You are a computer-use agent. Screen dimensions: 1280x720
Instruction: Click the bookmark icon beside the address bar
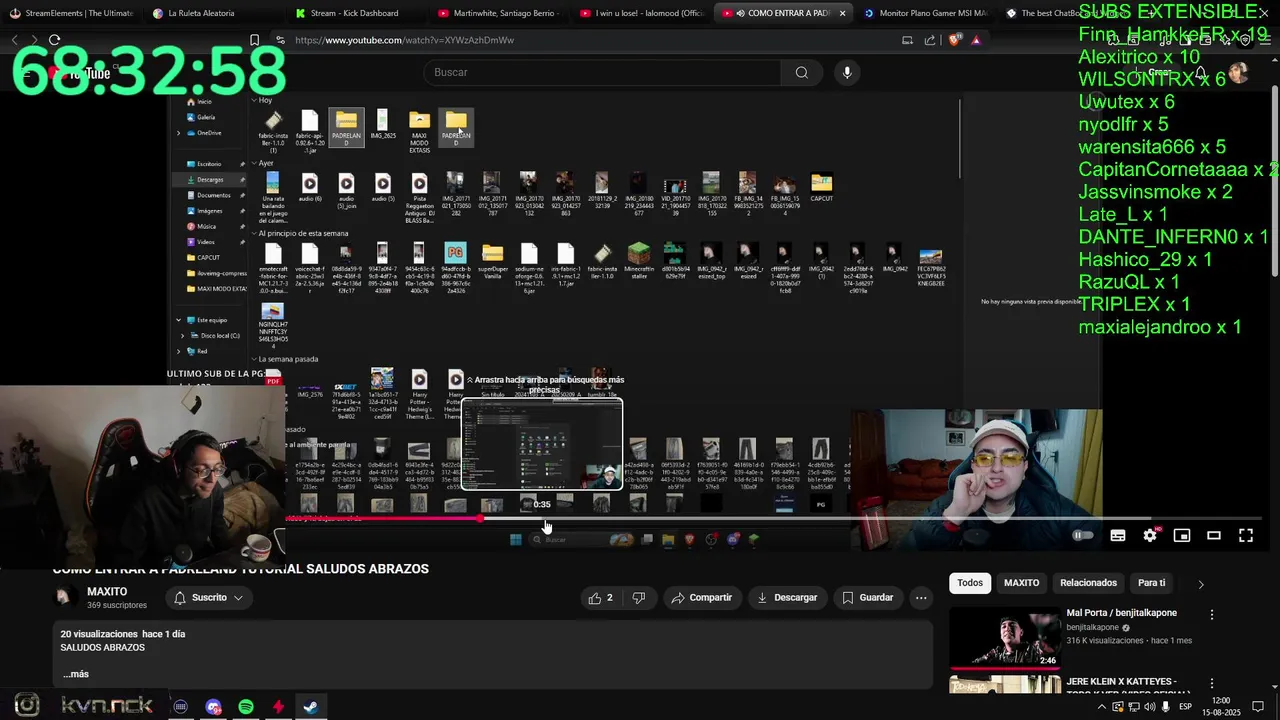(x=254, y=40)
